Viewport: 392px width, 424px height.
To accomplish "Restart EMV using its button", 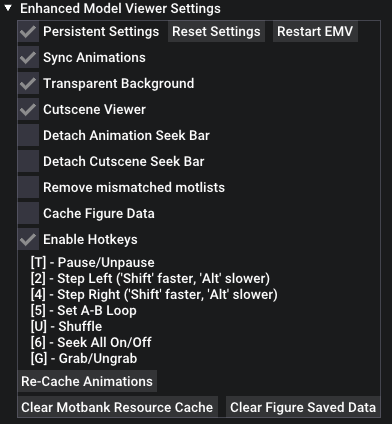I will (315, 32).
